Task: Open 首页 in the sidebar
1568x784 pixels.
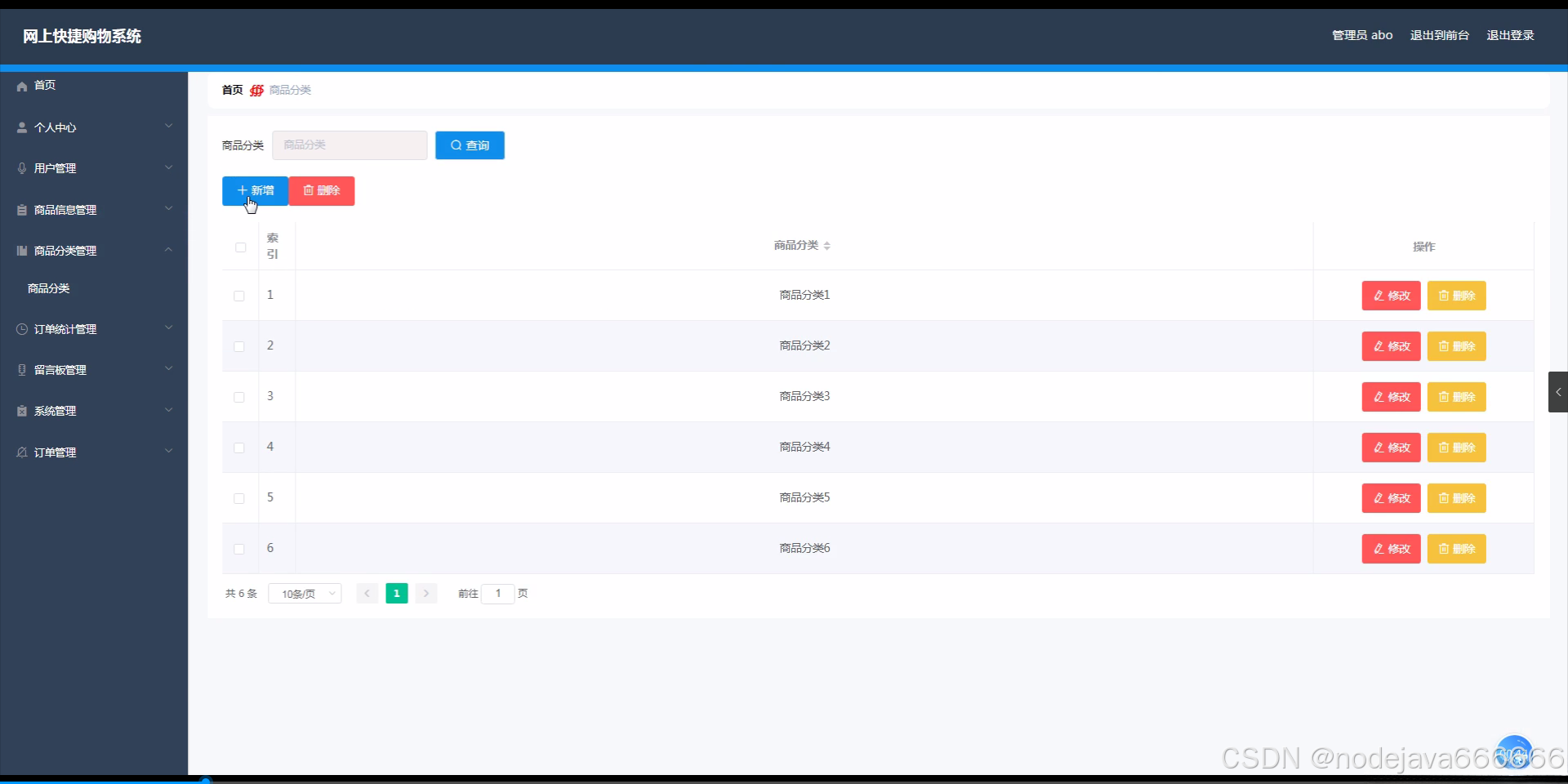Action: coord(45,86)
